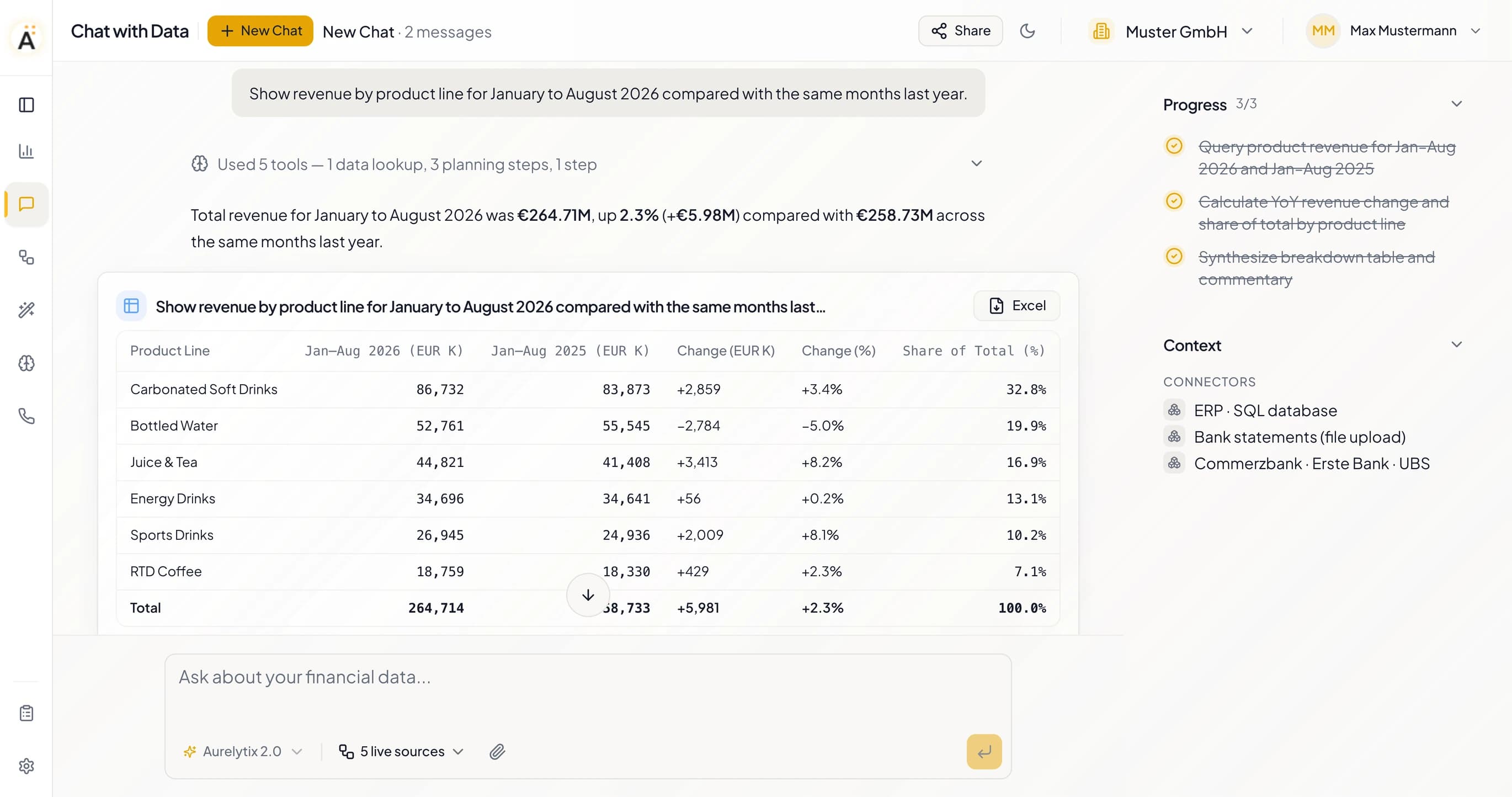Expand the Used 5 tools details chevron
Screen dimensions: 1512x797
[x=976, y=164]
